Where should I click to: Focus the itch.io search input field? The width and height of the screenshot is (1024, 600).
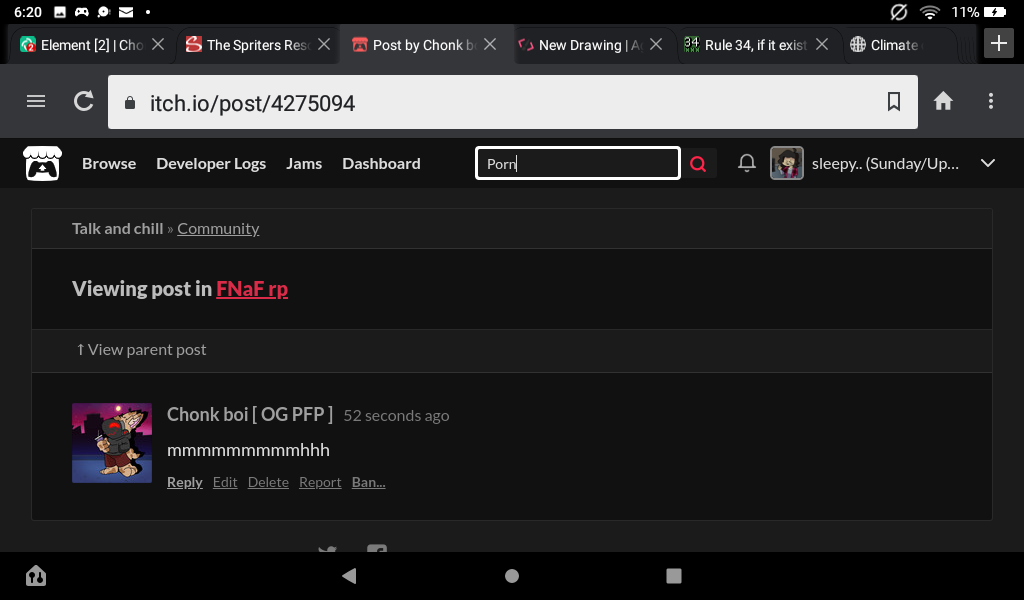pos(578,163)
